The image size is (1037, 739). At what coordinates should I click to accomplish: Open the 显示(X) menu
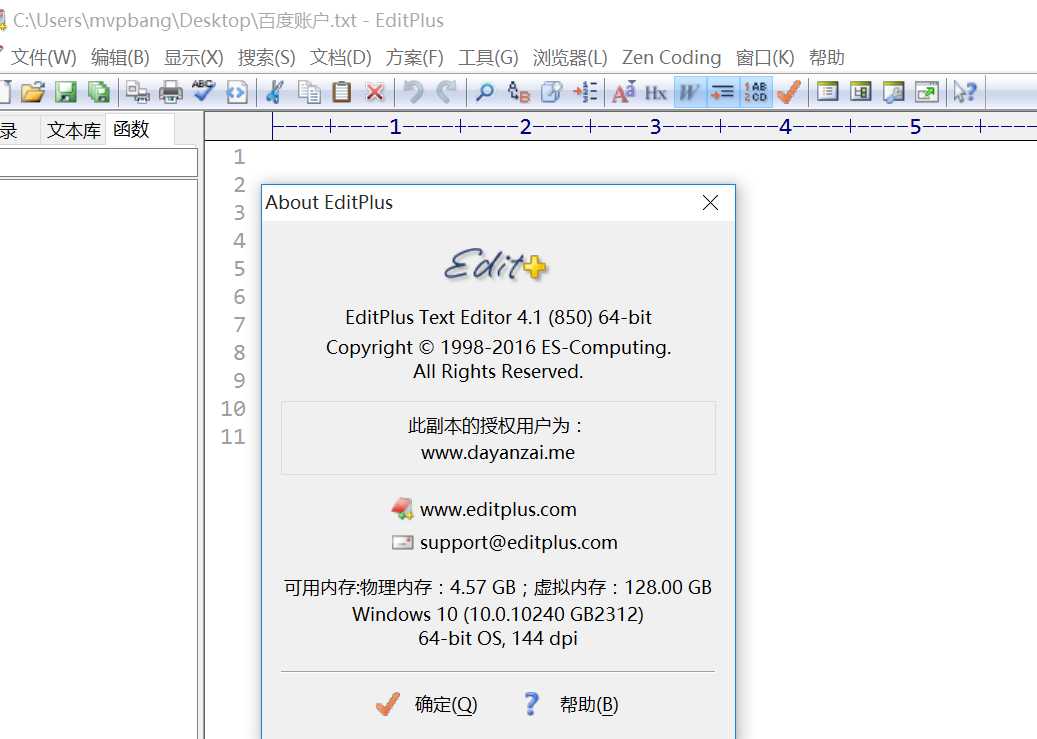pos(194,58)
